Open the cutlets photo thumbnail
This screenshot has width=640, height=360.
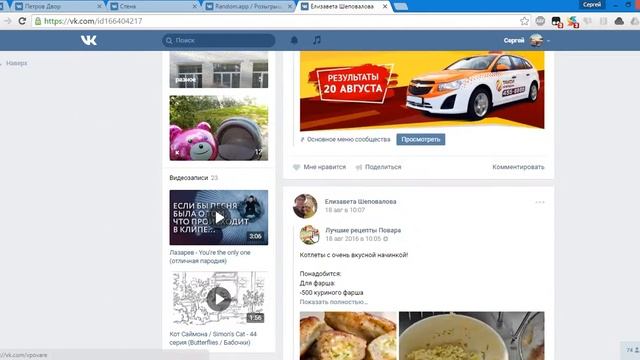[348, 336]
